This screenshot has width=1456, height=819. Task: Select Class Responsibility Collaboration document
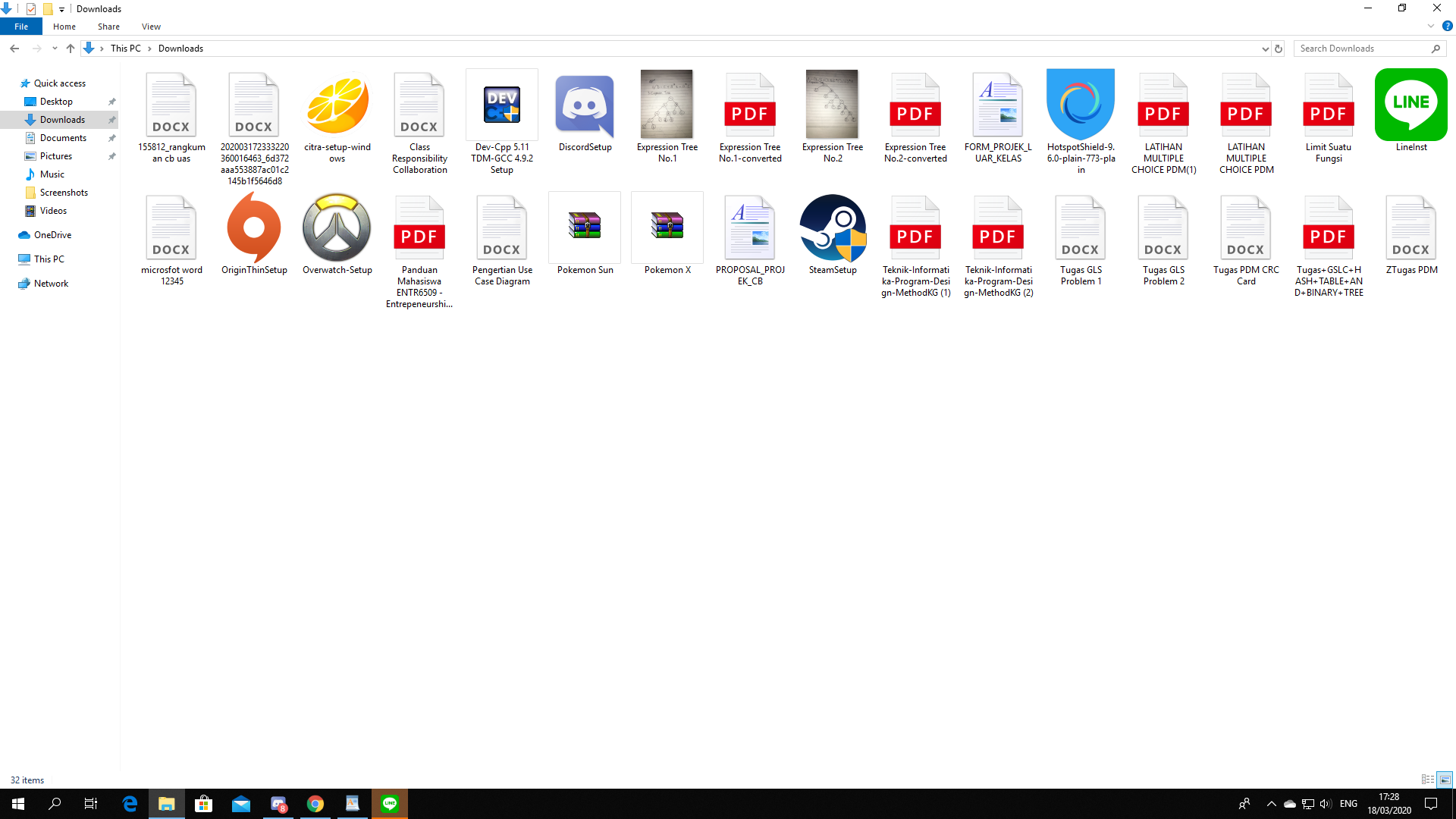[x=419, y=122]
